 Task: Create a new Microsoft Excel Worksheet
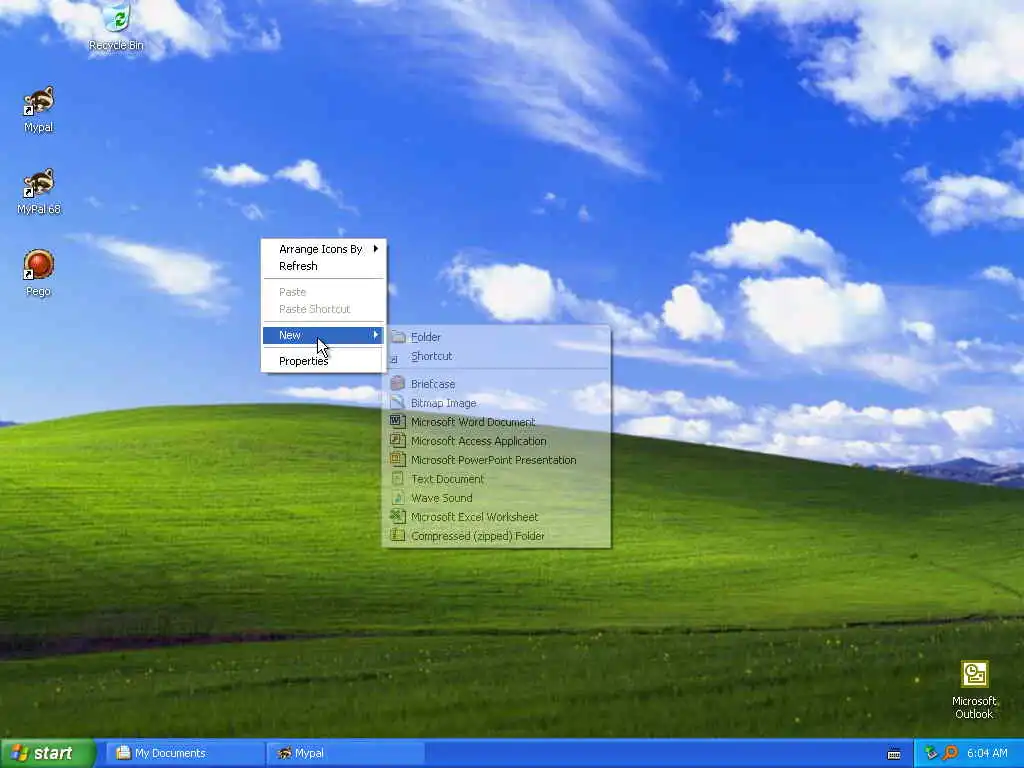point(497,517)
